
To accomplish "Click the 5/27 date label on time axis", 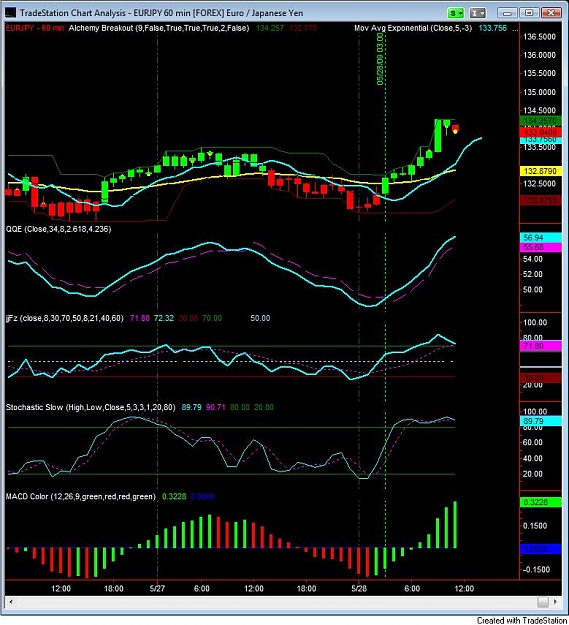I will (x=158, y=588).
